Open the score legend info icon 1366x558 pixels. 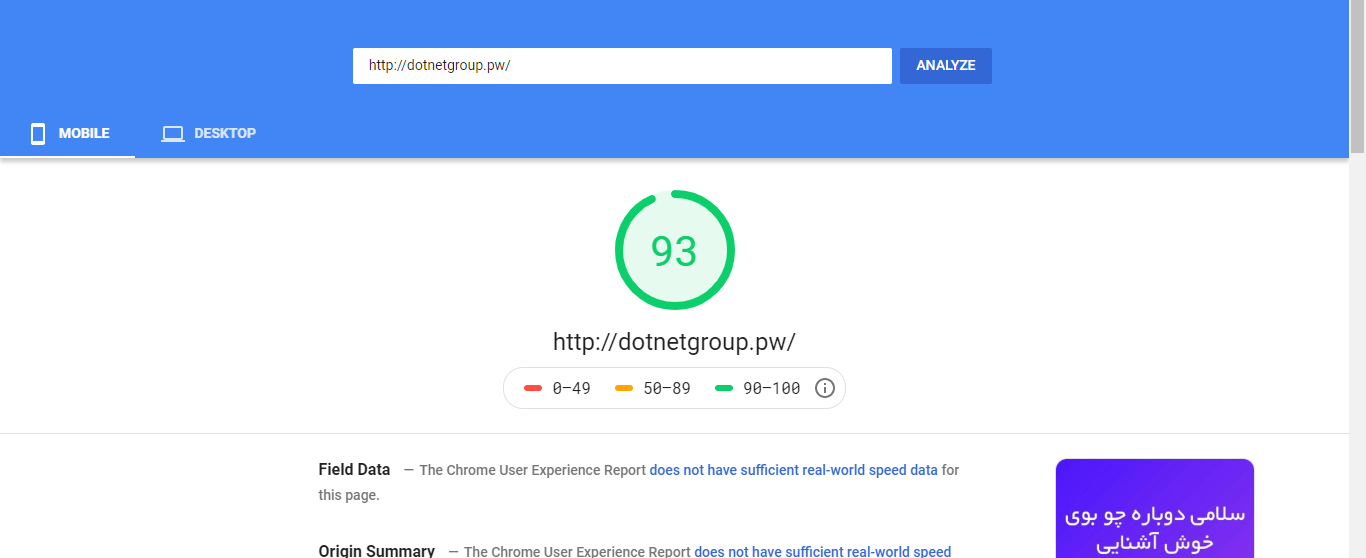coord(825,388)
